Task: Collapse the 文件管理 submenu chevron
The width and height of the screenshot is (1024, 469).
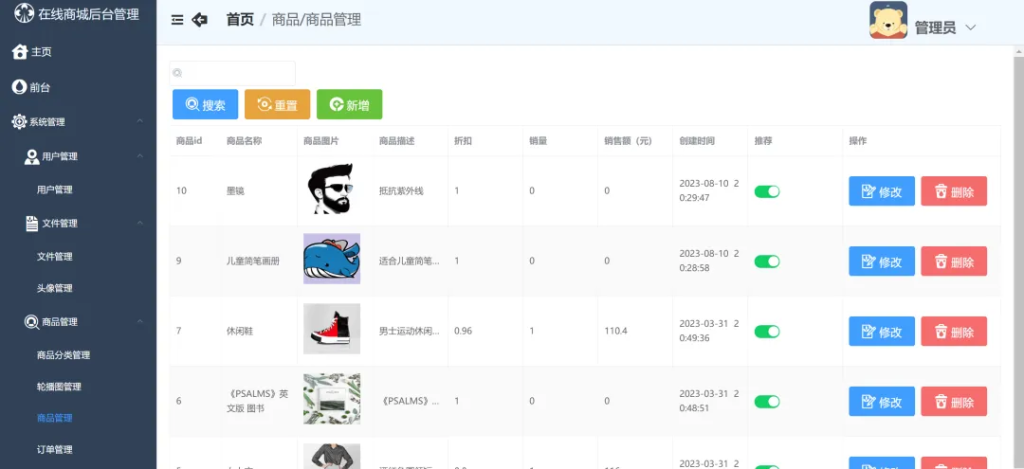Action: point(140,223)
